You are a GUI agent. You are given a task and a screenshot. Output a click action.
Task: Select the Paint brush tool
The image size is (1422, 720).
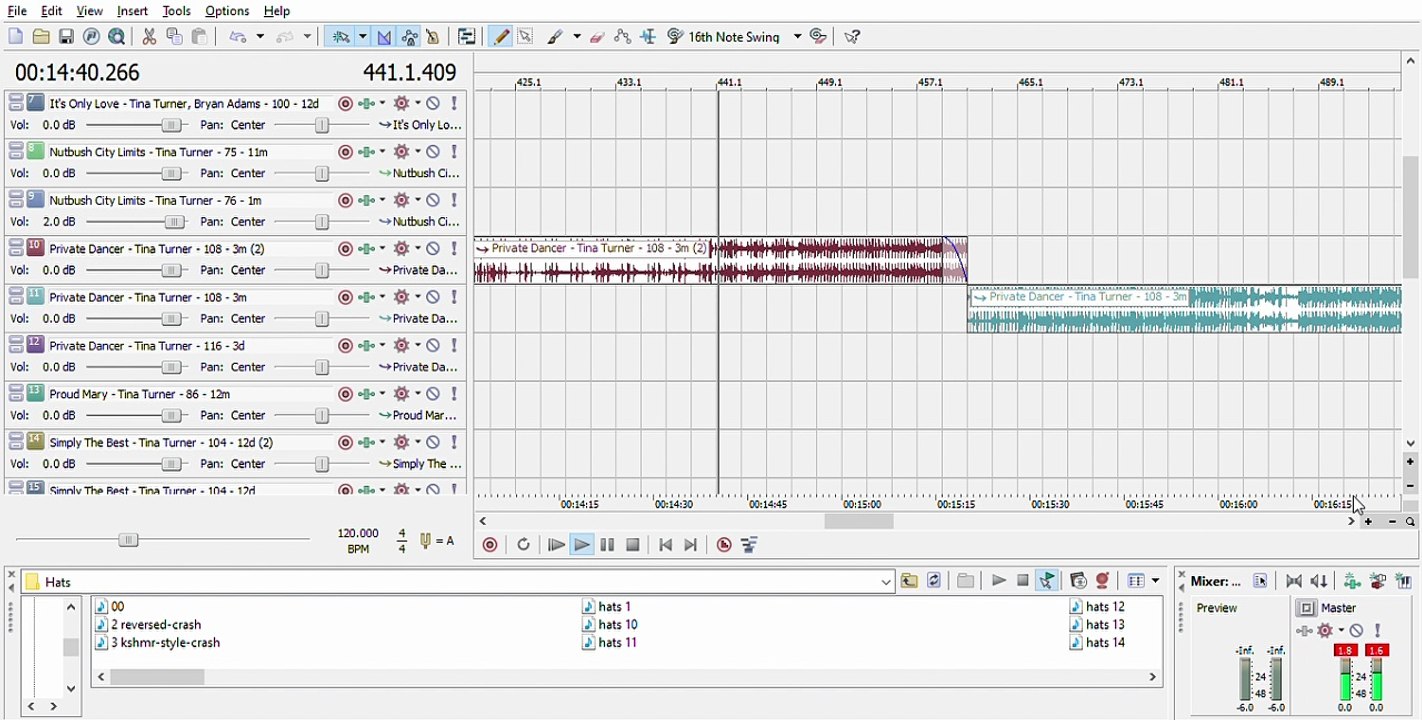[x=555, y=37]
